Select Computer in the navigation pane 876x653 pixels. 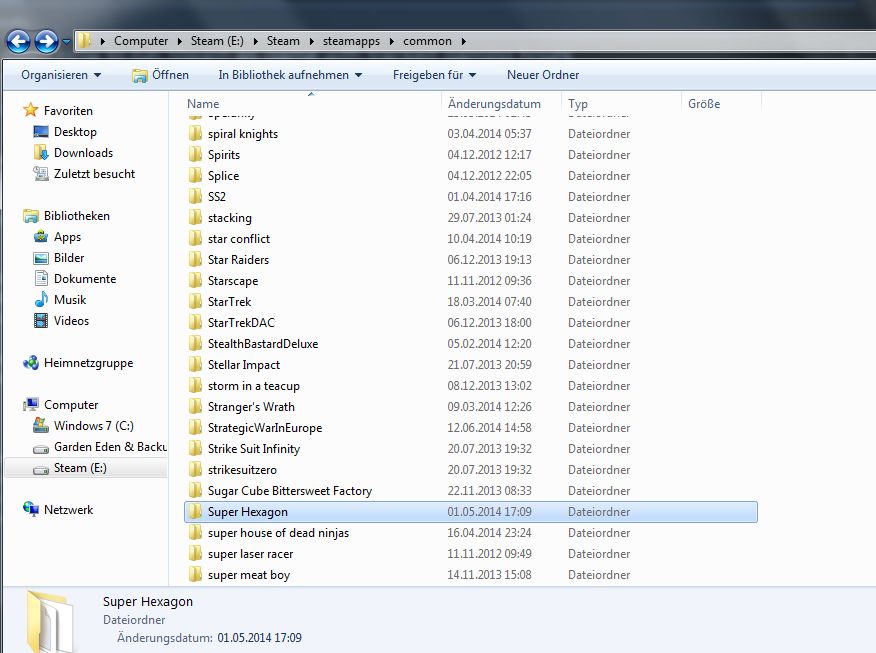click(x=71, y=405)
